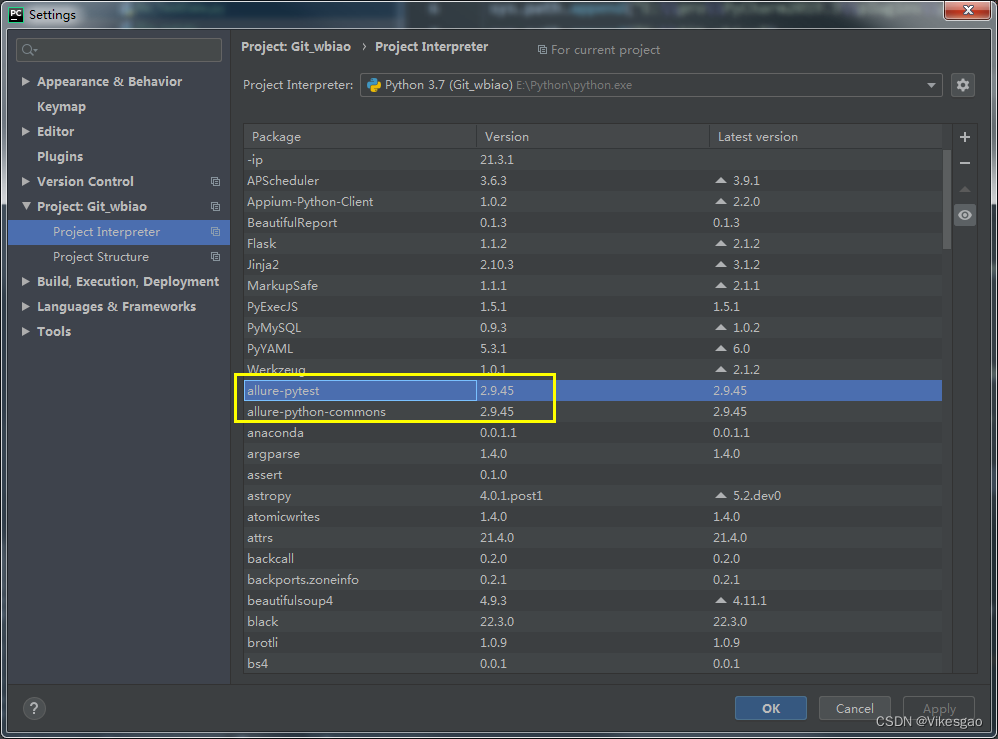Click the copy icon beside Project Interpreter
This screenshot has height=739, width=998.
click(215, 232)
